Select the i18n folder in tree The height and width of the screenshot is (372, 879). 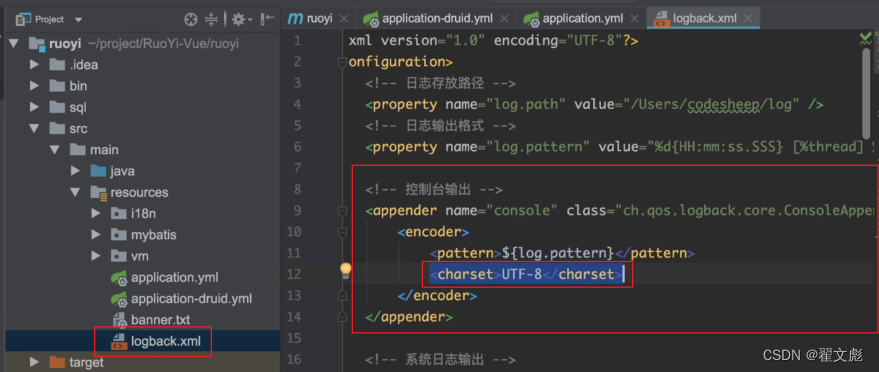click(133, 213)
